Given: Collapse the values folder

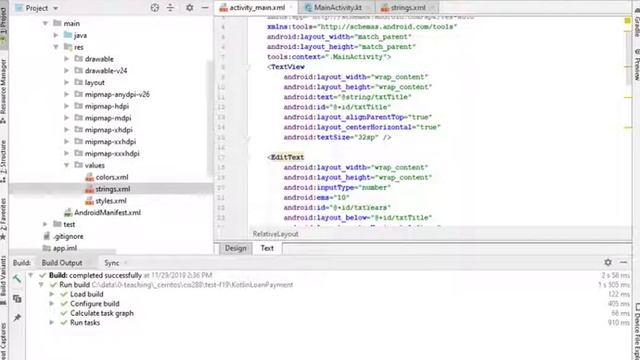Looking at the screenshot, I should pos(67,166).
